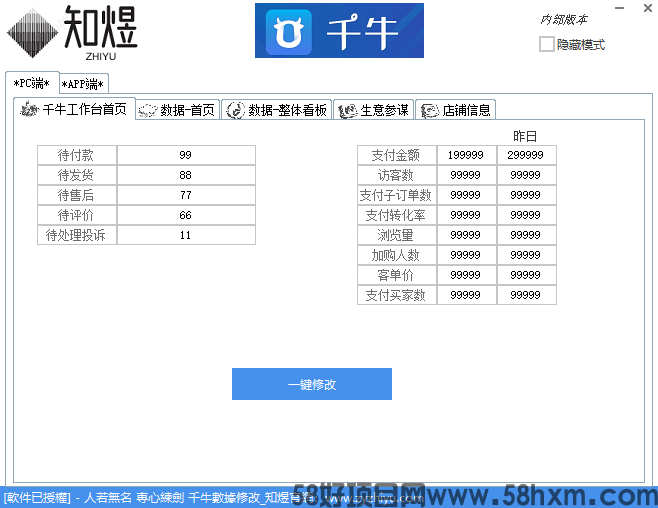Switch to the *APP端* tab
Viewport: 658px width, 508px height.
(83, 84)
